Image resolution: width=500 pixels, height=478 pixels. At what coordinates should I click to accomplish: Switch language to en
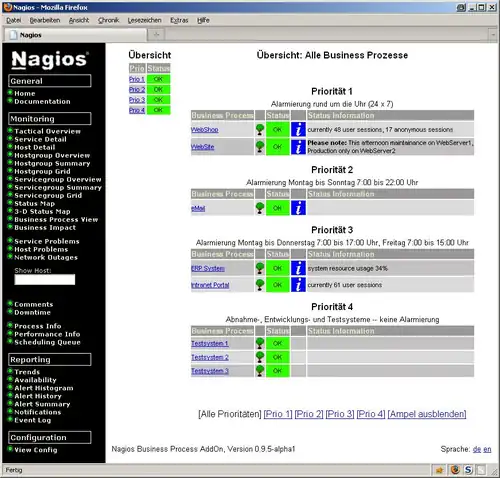[x=487, y=449]
